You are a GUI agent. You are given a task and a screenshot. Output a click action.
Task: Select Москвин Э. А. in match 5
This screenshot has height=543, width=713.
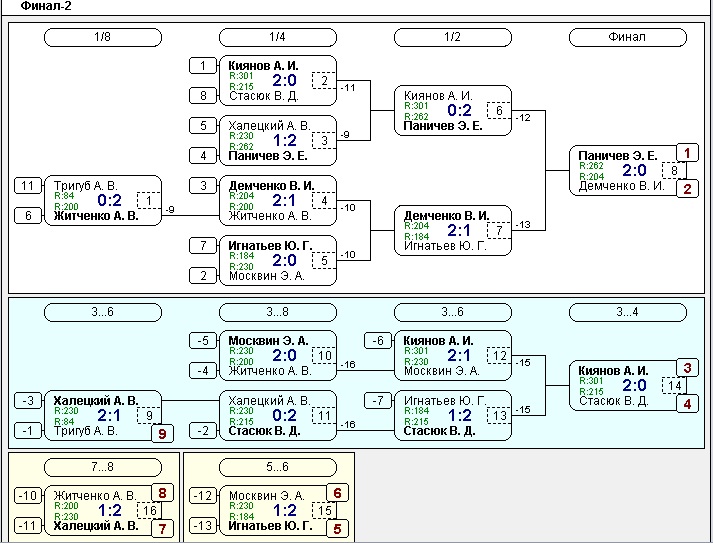pos(267,276)
